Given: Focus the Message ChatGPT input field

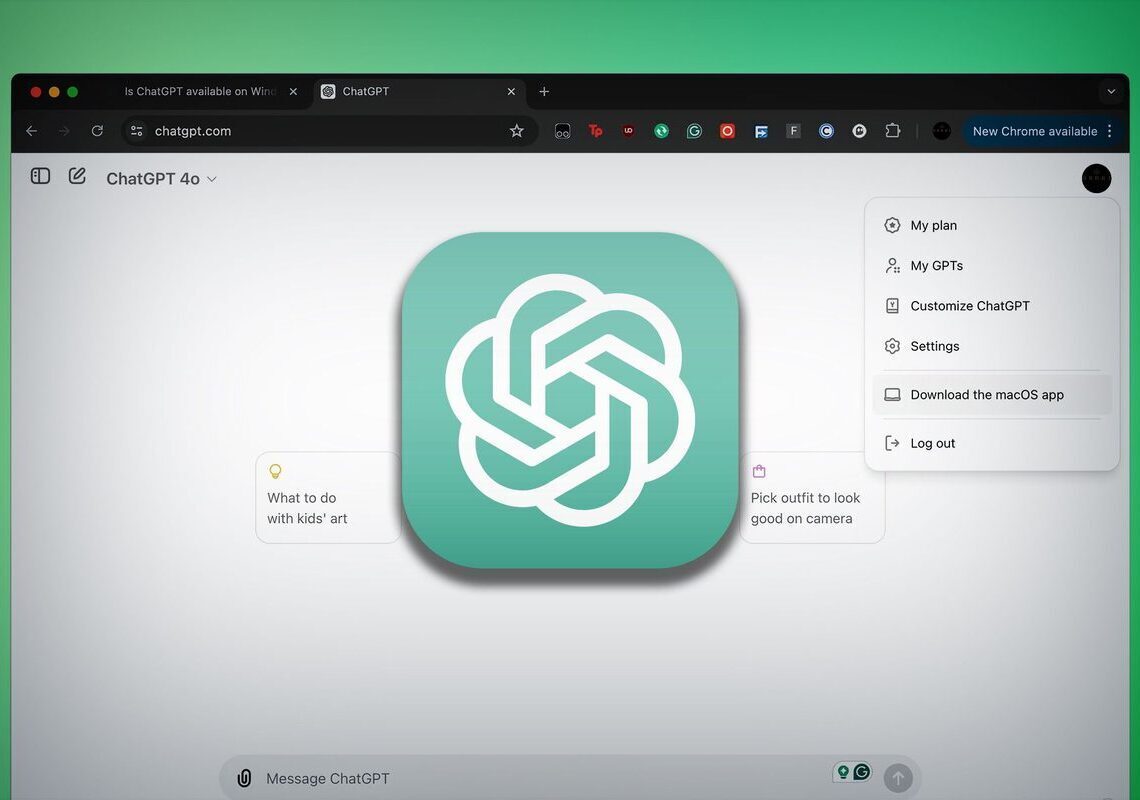Looking at the screenshot, I should pos(538,778).
